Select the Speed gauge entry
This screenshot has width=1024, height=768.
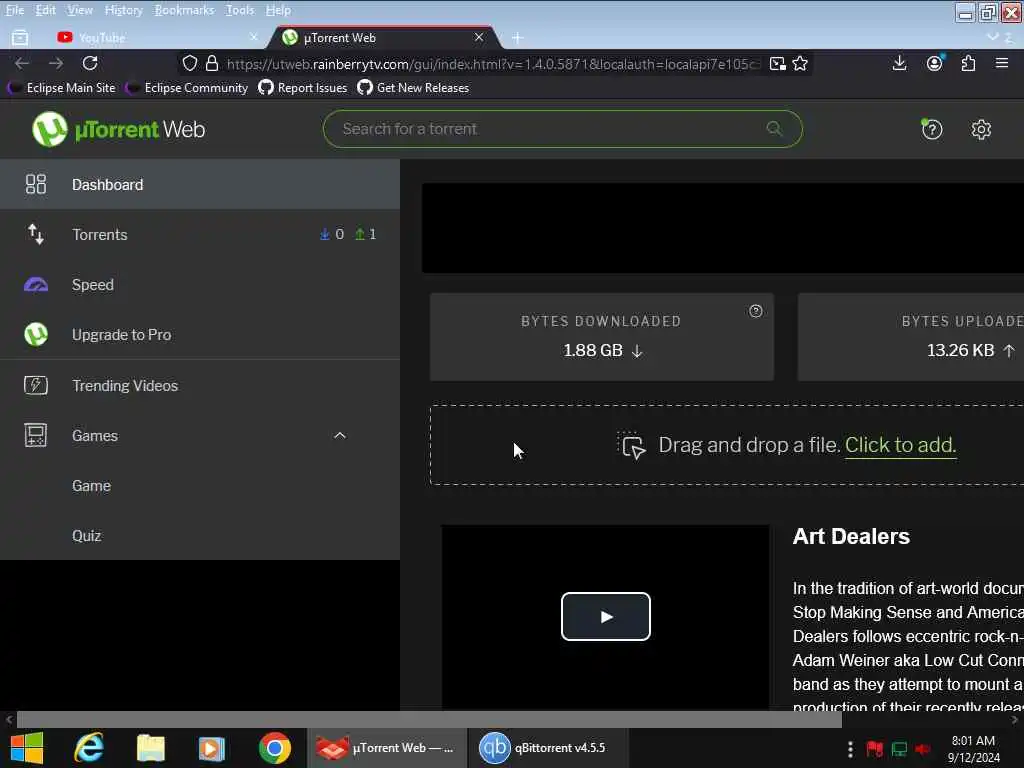pyautogui.click(x=200, y=285)
